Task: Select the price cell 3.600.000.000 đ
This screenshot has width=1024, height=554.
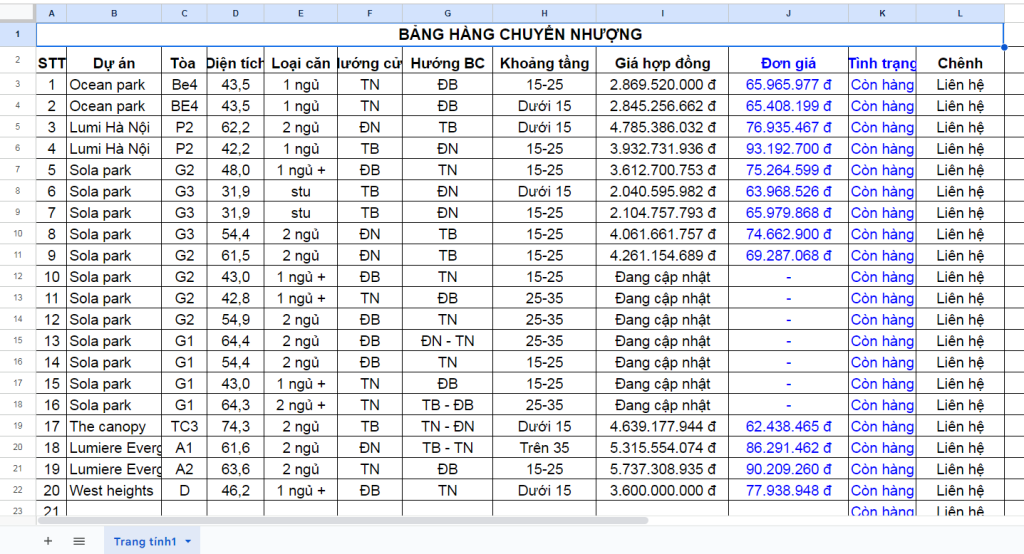Action: (661, 491)
